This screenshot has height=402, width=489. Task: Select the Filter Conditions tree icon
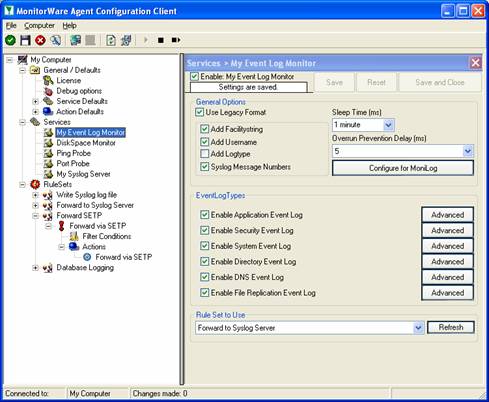click(74, 236)
